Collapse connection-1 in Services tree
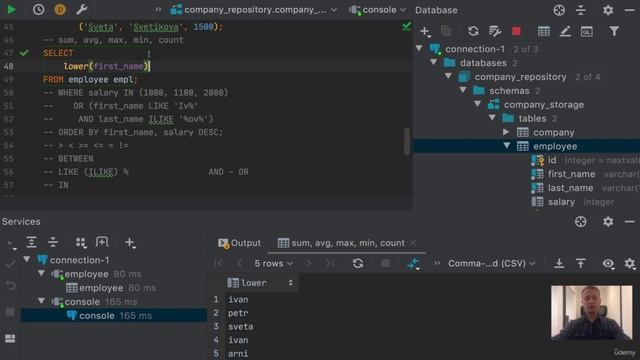The width and height of the screenshot is (640, 360). [27, 259]
